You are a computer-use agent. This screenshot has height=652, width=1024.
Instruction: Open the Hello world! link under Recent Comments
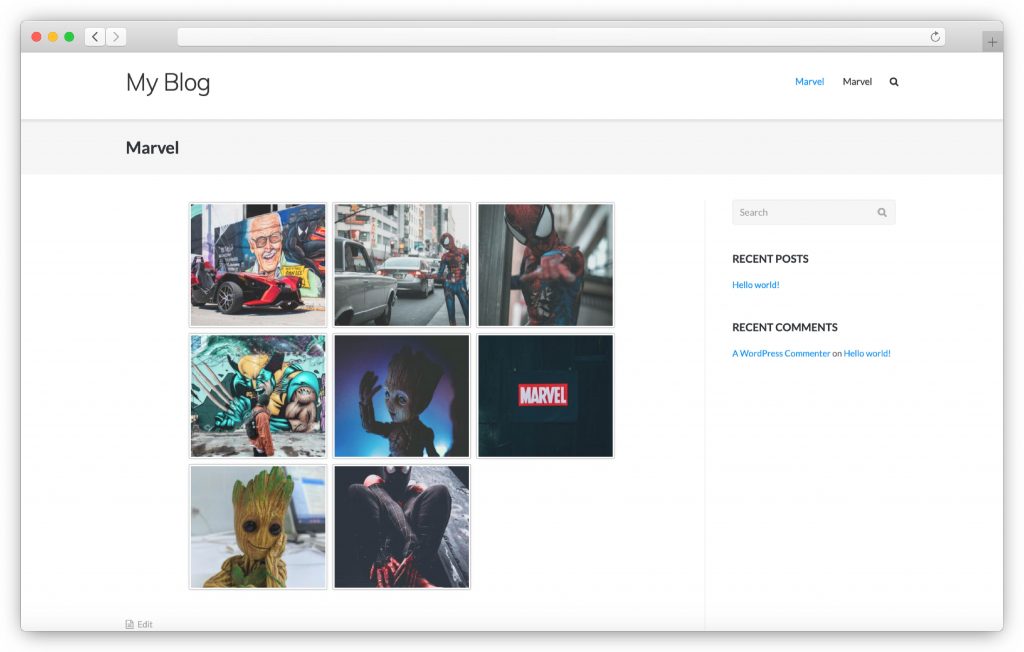point(867,353)
